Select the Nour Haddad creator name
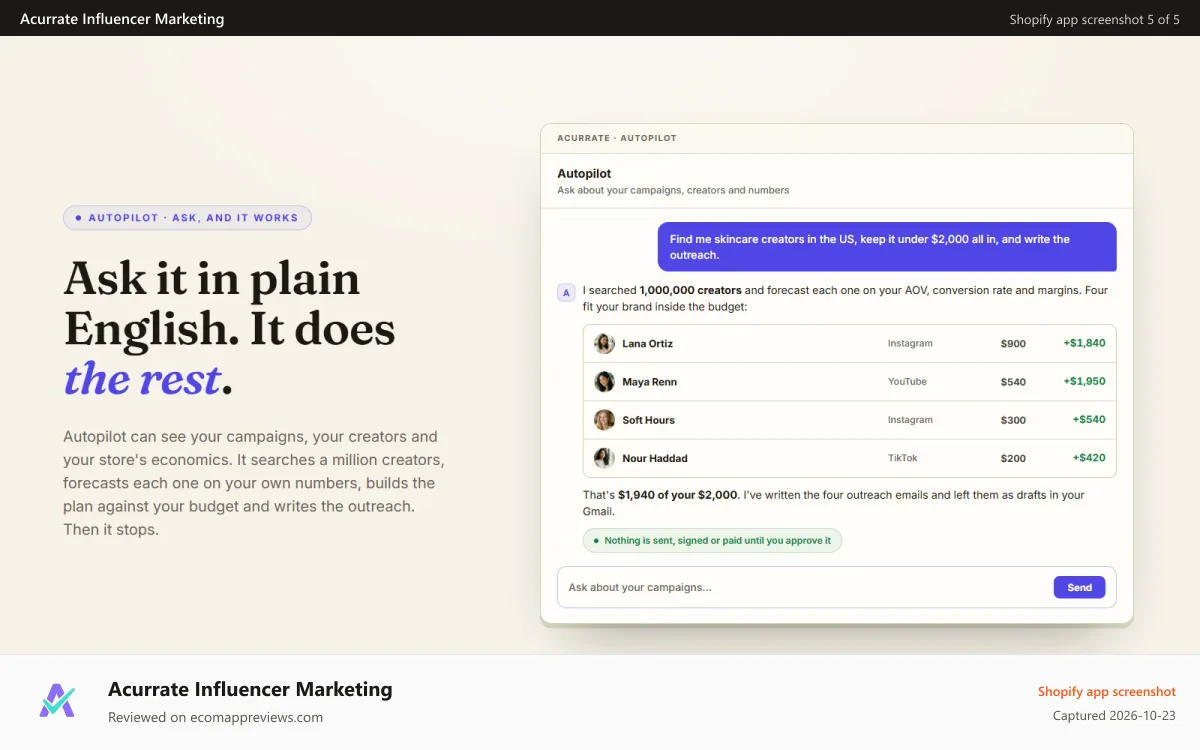 click(654, 458)
